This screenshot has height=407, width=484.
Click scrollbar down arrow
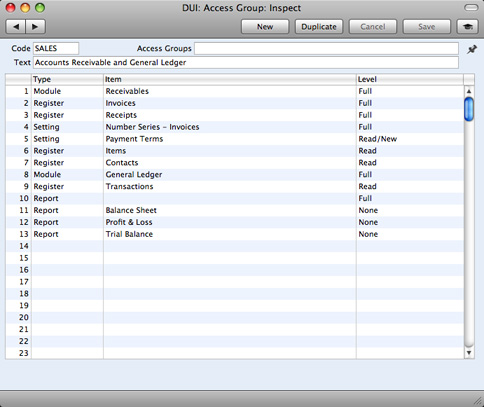click(469, 353)
